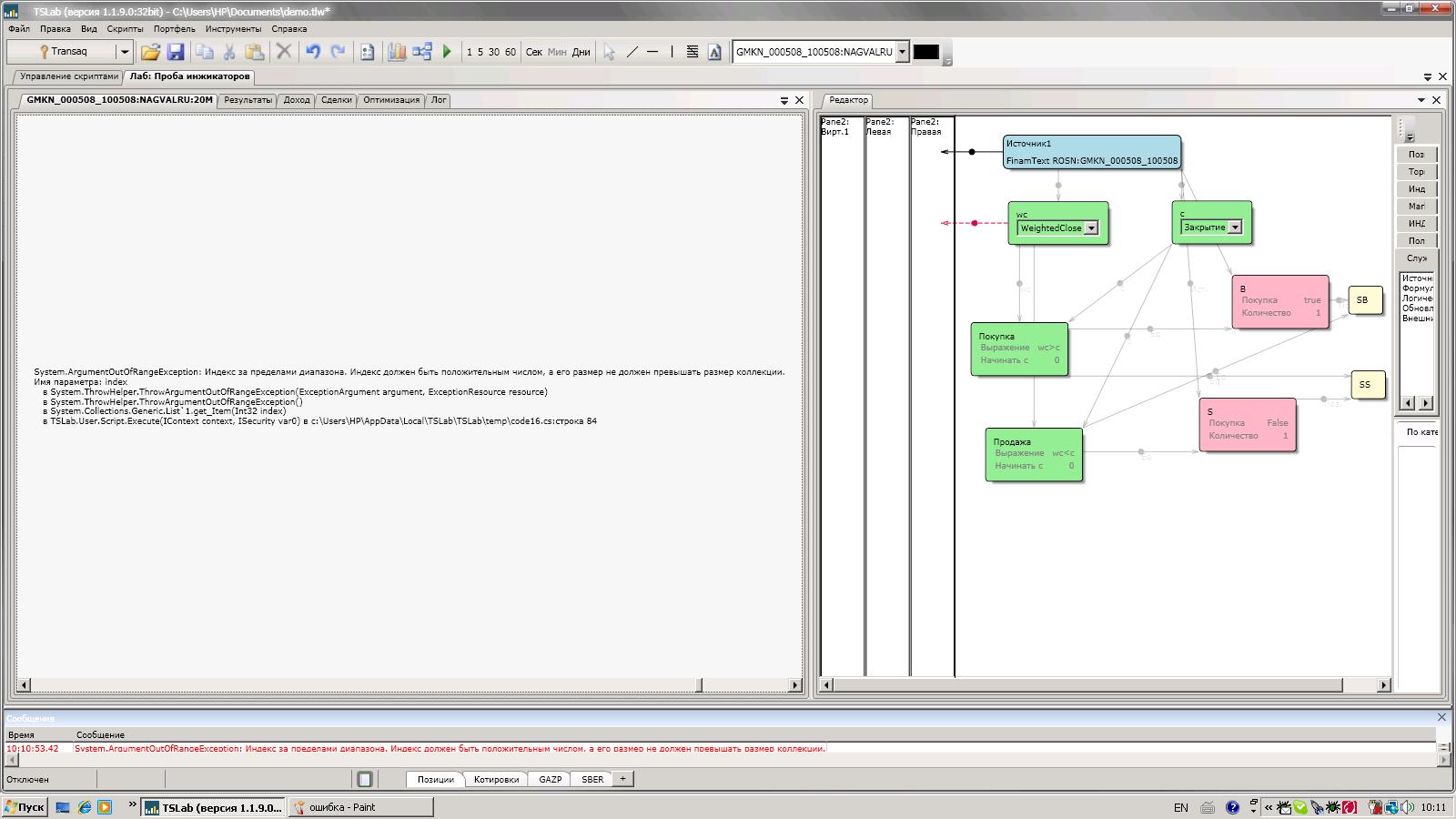Screen dimensions: 1456x819
Task: Open the Скрипты menu
Action: point(125,28)
